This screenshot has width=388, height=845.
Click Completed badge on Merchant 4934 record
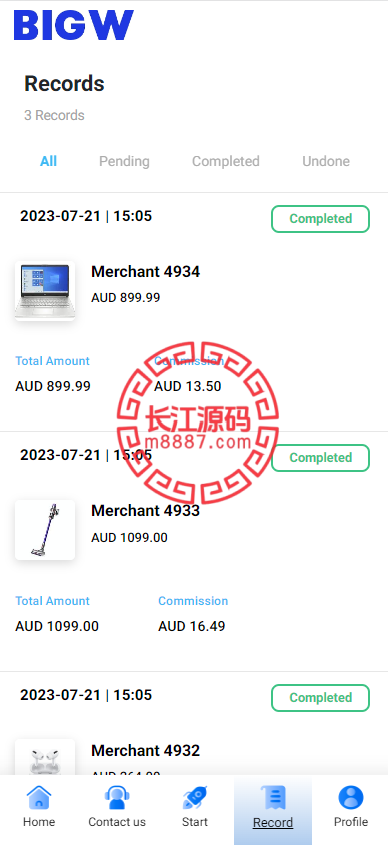320,219
